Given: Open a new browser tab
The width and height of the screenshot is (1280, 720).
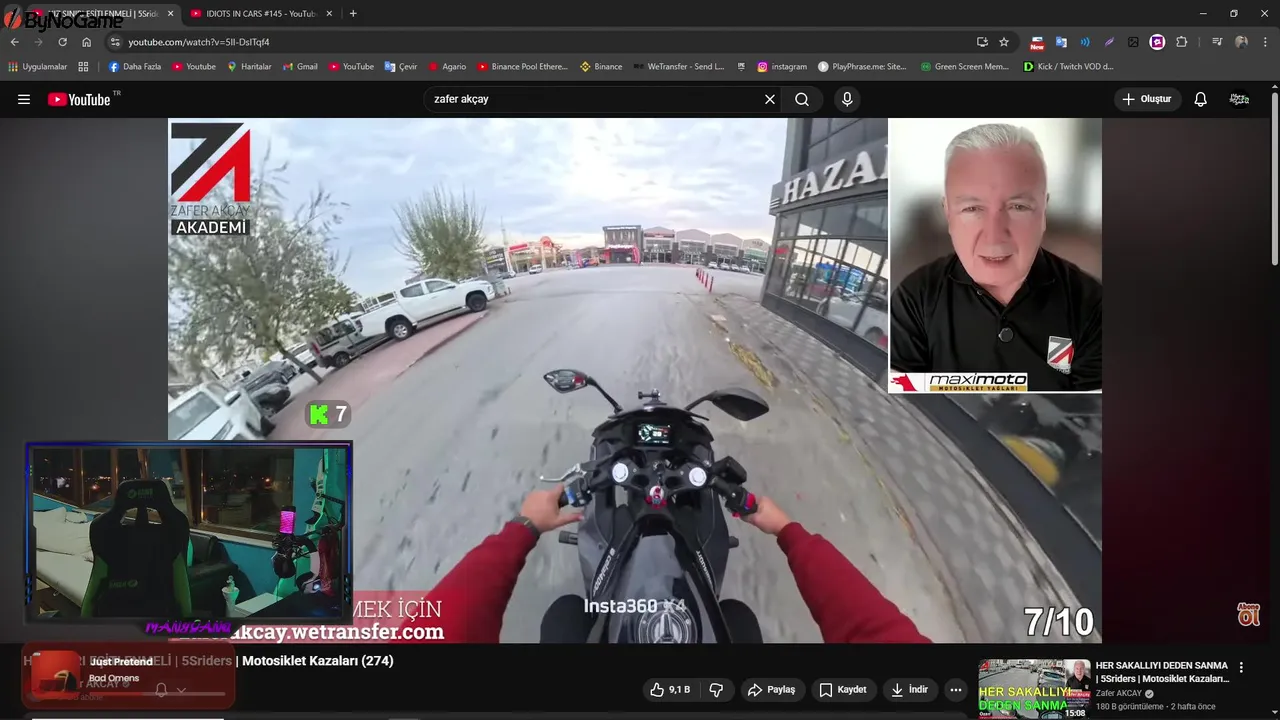Looking at the screenshot, I should coord(353,13).
